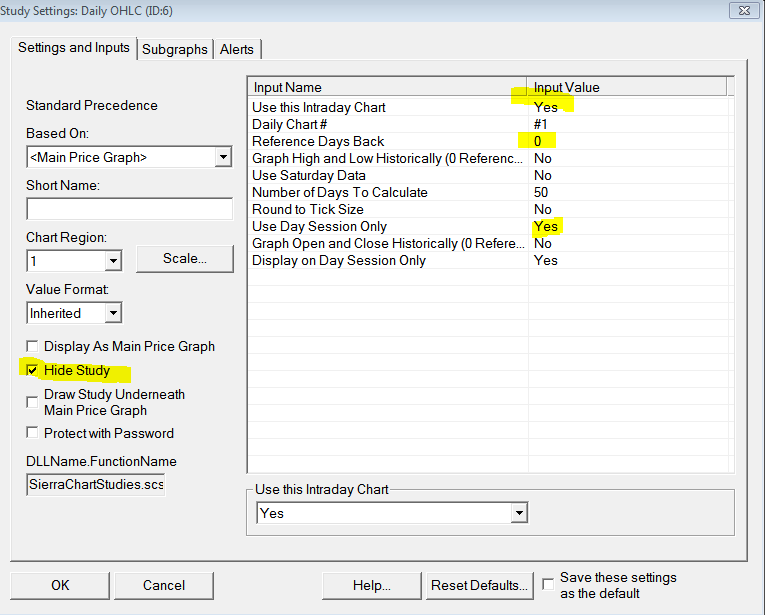
Task: Check Save these settings as the default
Action: click(548, 584)
